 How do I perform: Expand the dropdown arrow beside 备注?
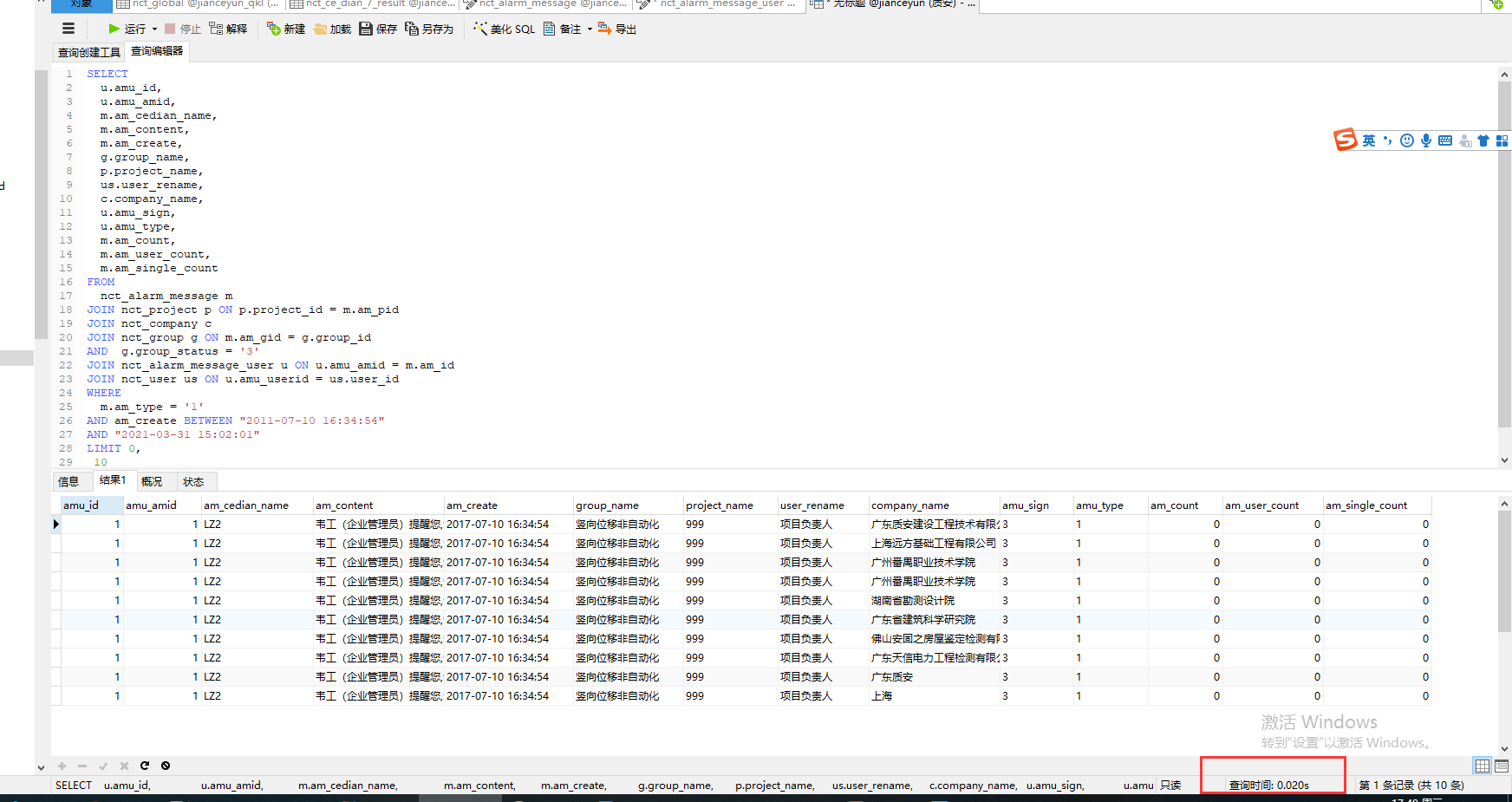point(590,29)
